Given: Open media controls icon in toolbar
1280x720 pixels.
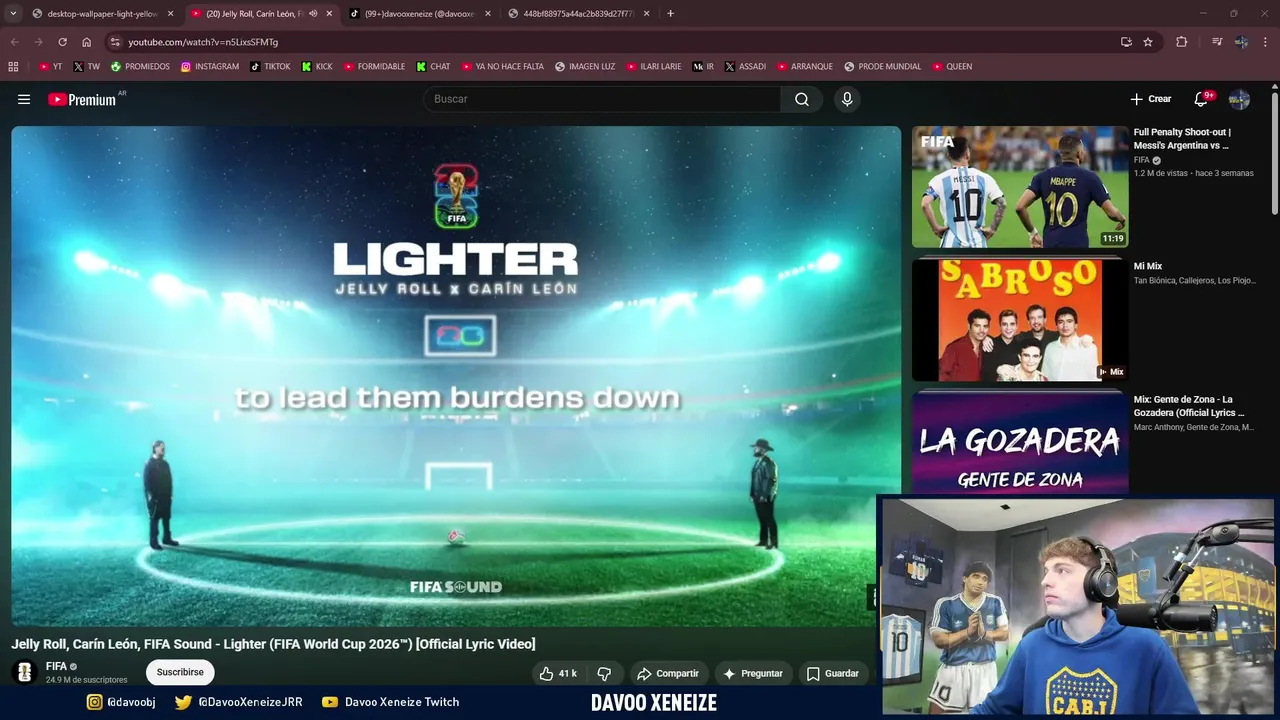Looking at the screenshot, I should click(1217, 42).
